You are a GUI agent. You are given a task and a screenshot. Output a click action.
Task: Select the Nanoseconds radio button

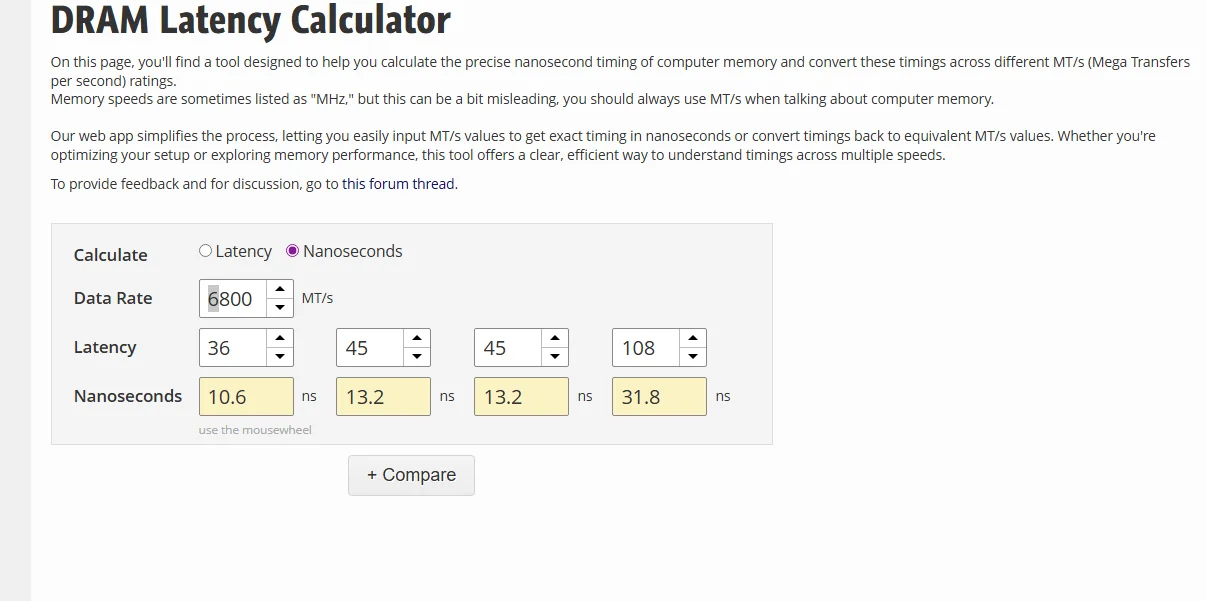point(293,251)
